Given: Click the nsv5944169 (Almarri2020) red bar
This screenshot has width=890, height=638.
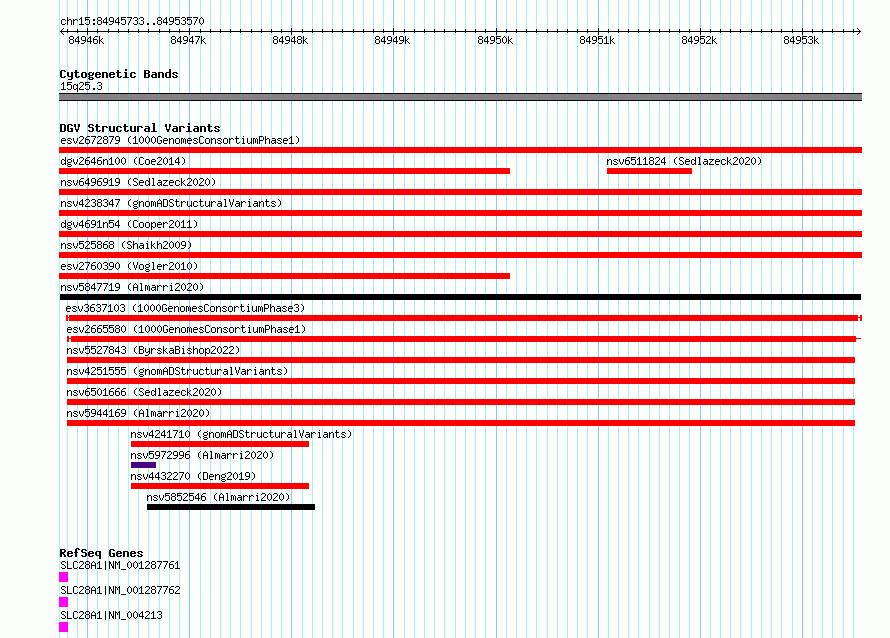Looking at the screenshot, I should click(x=461, y=423).
